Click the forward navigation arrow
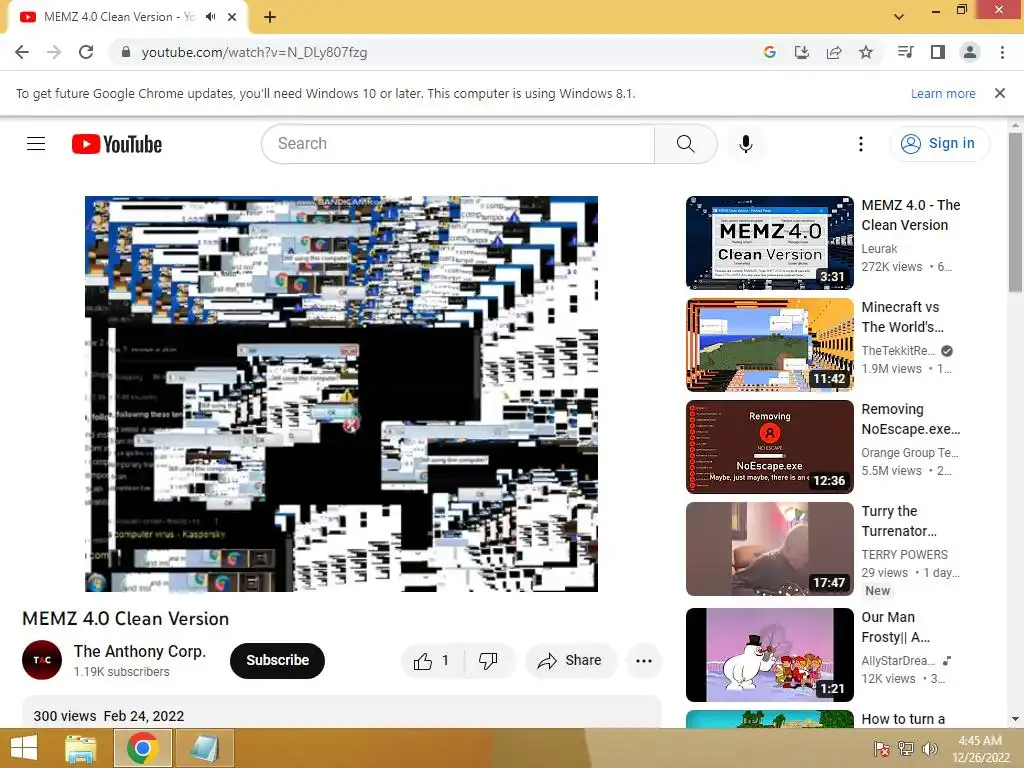 pos(54,52)
